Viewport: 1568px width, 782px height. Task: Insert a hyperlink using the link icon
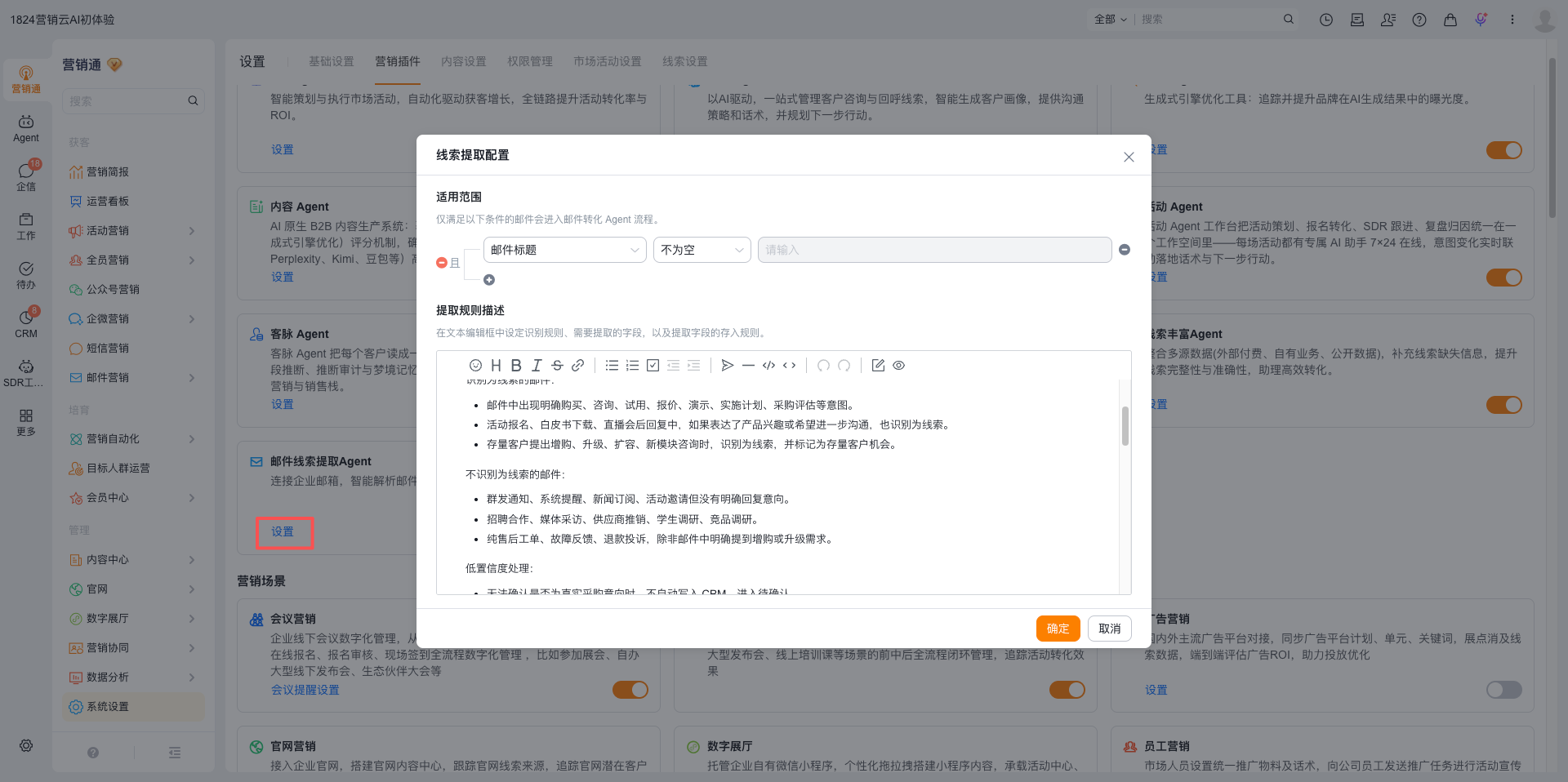tap(577, 366)
